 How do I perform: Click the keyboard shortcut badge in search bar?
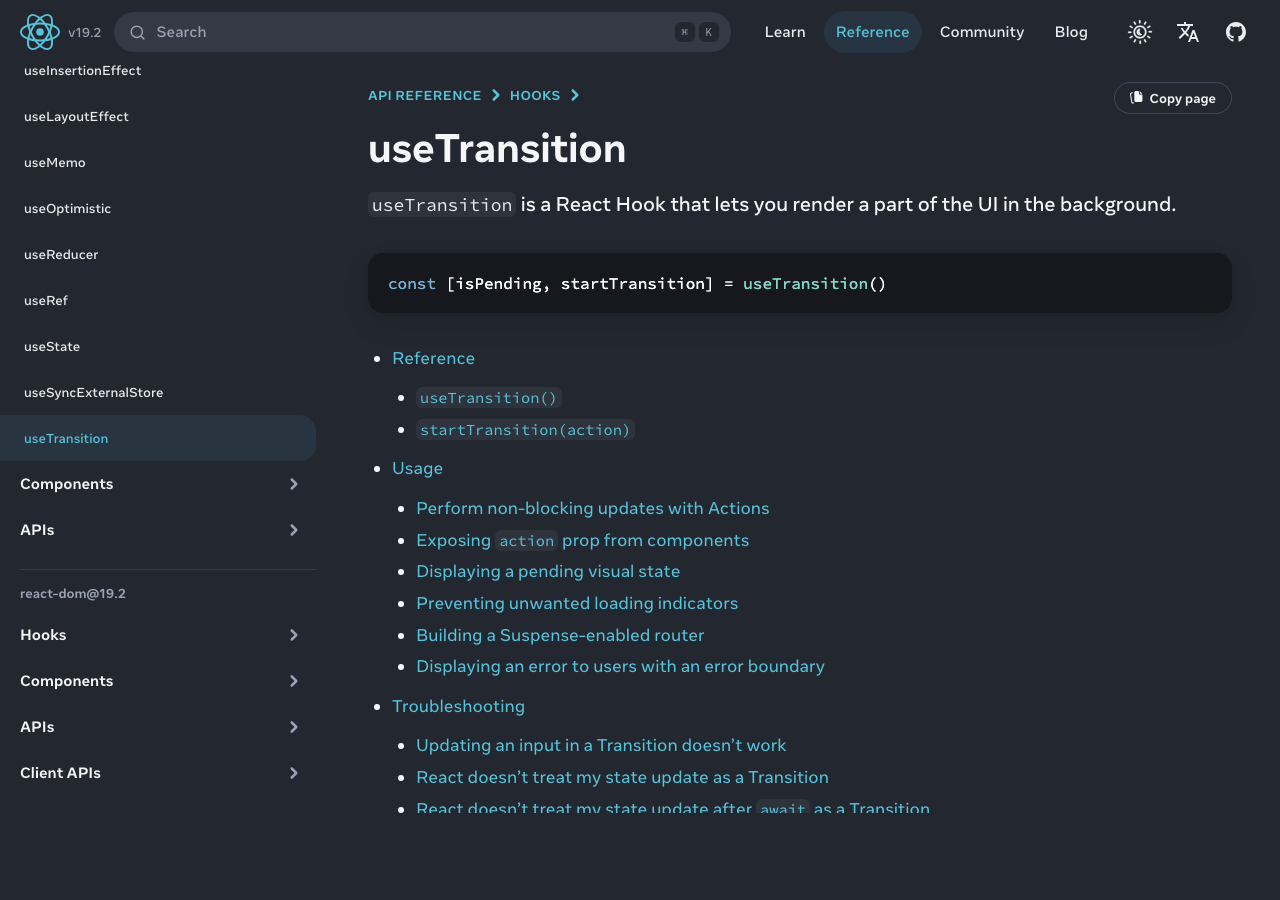[696, 32]
